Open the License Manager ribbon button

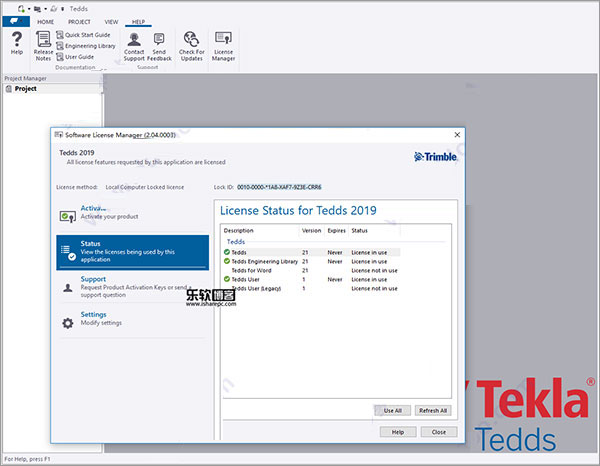pos(223,46)
